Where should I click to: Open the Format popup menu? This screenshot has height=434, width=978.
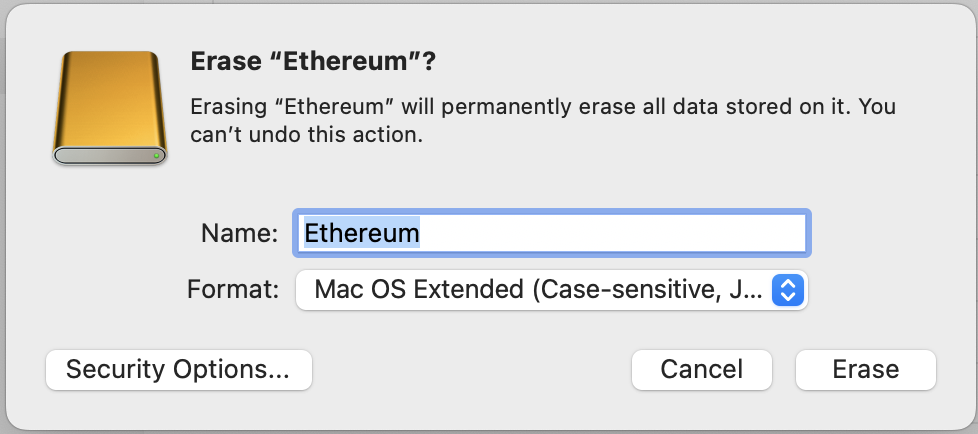550,290
